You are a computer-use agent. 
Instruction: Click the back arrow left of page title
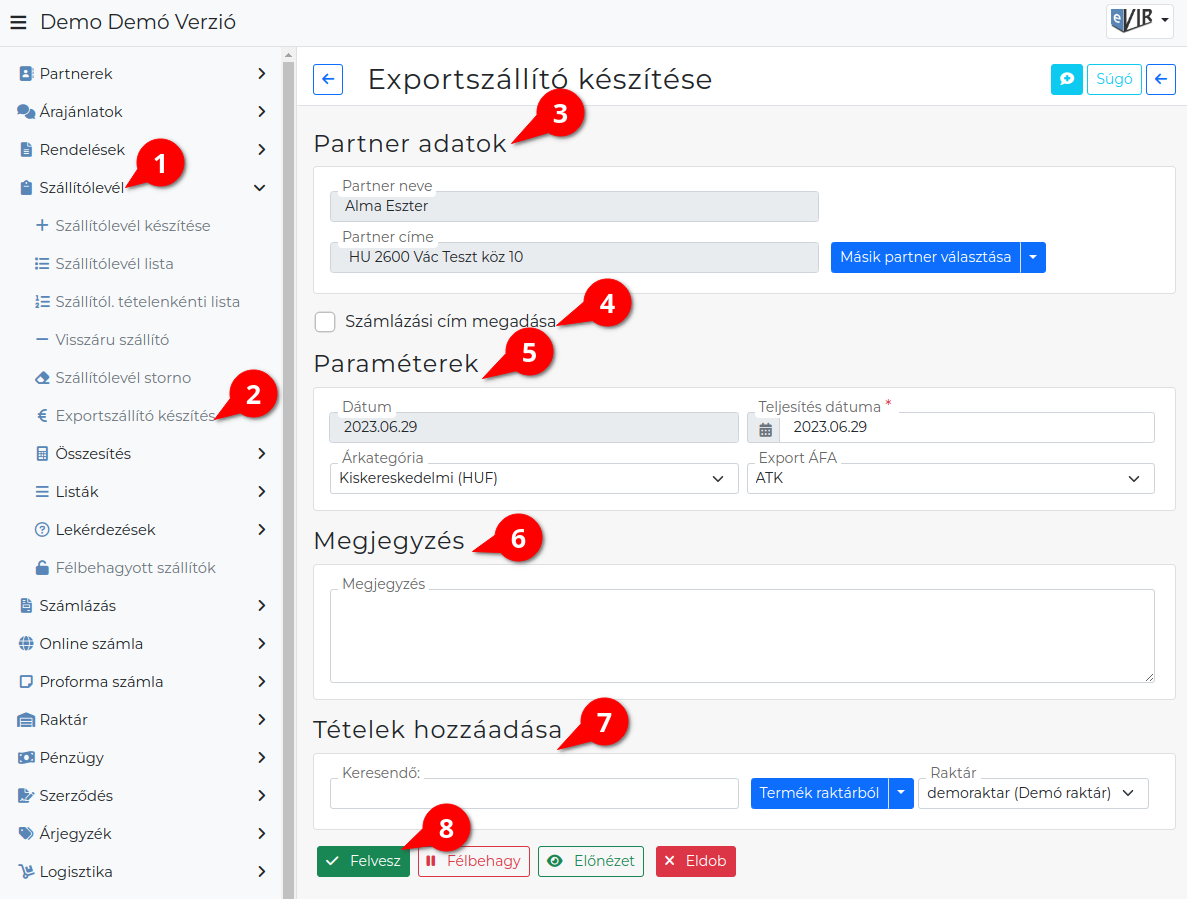[x=328, y=79]
